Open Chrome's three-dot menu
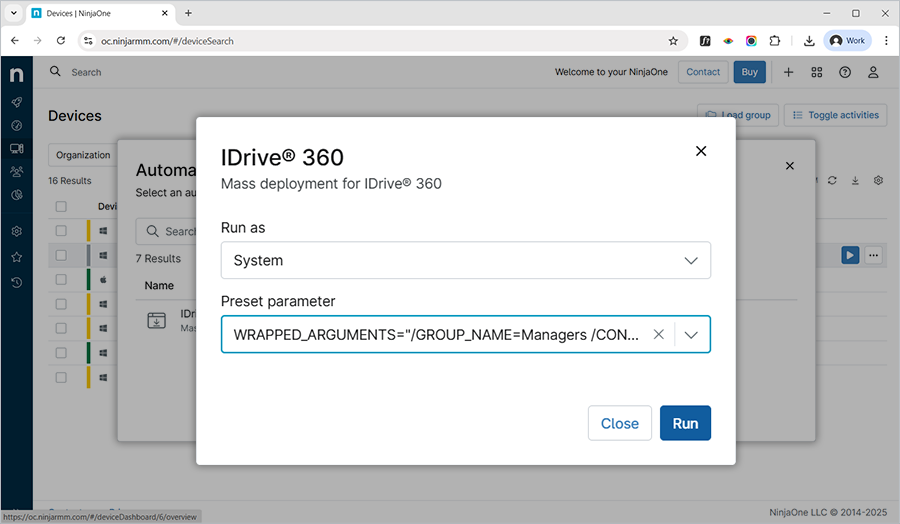The height and width of the screenshot is (524, 900). [886, 41]
